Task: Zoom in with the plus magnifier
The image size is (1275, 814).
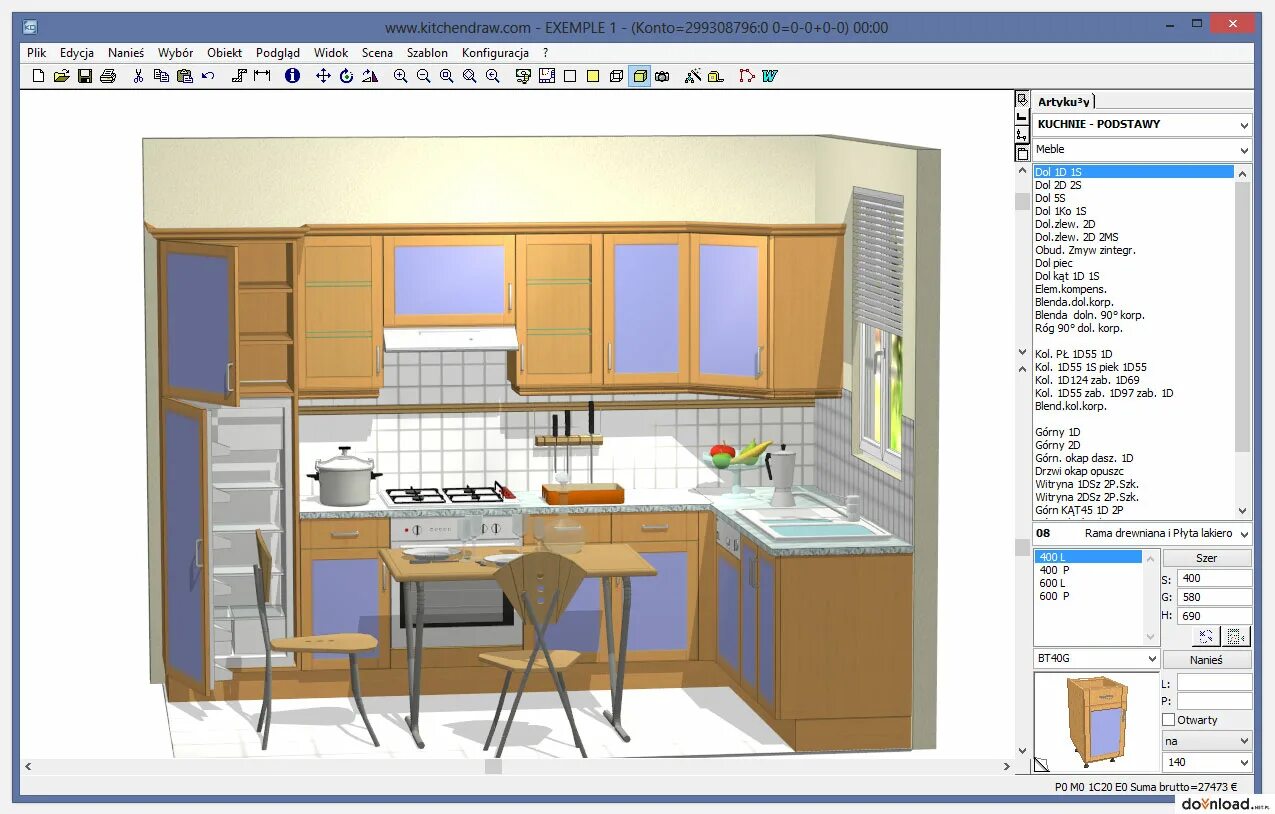Action: tap(400, 76)
